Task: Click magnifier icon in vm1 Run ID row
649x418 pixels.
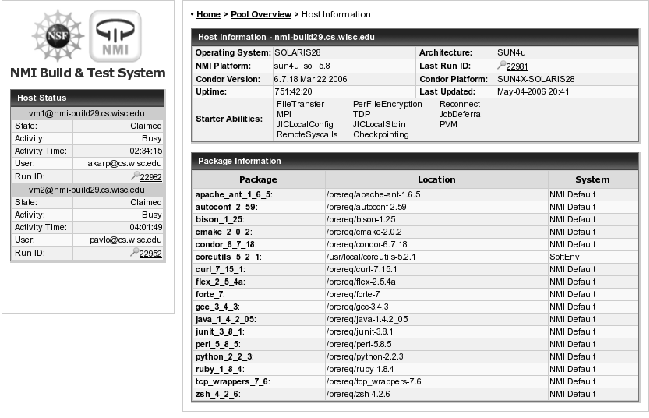Action: 133,176
